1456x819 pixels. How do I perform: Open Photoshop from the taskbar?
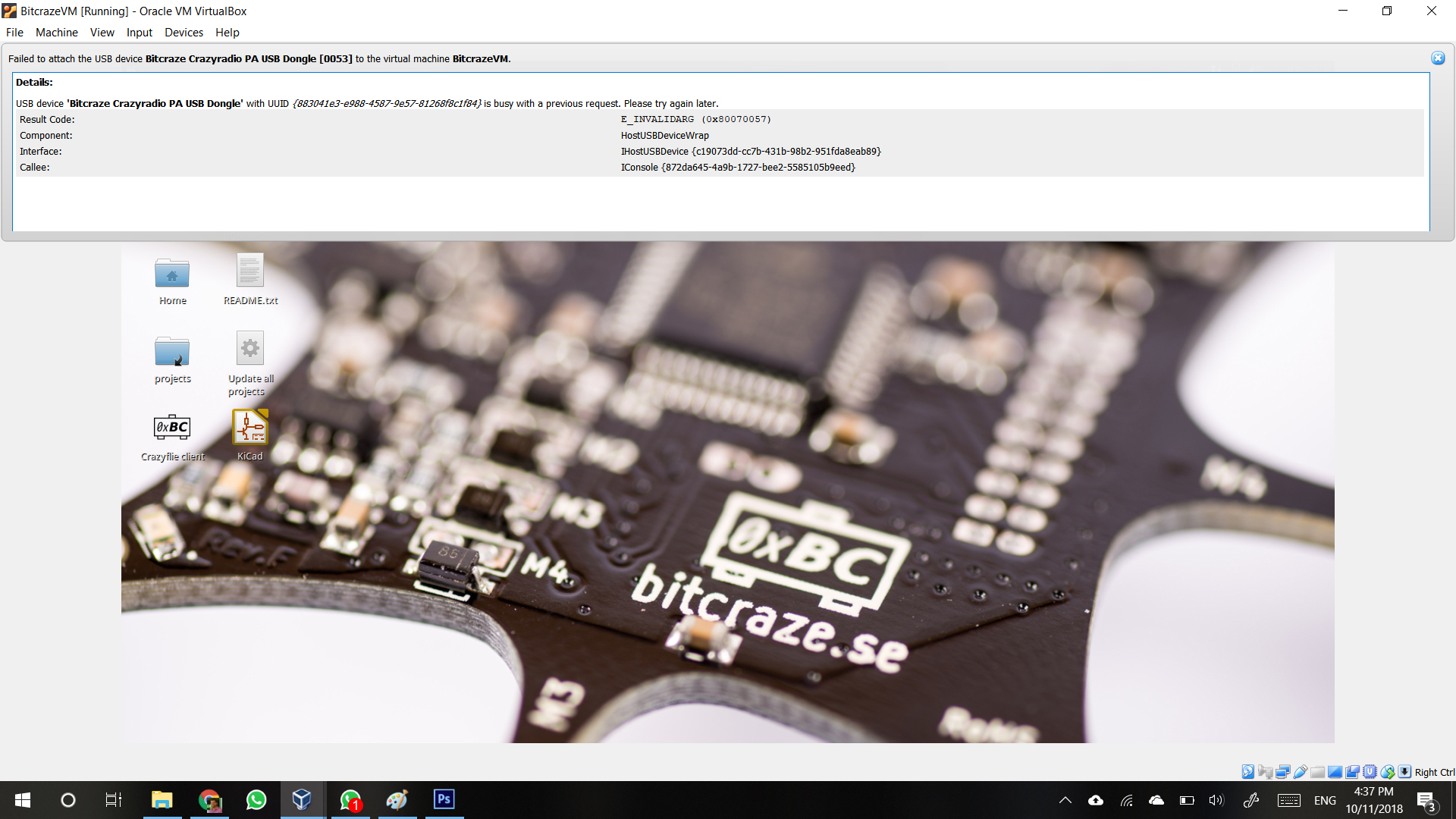point(444,799)
